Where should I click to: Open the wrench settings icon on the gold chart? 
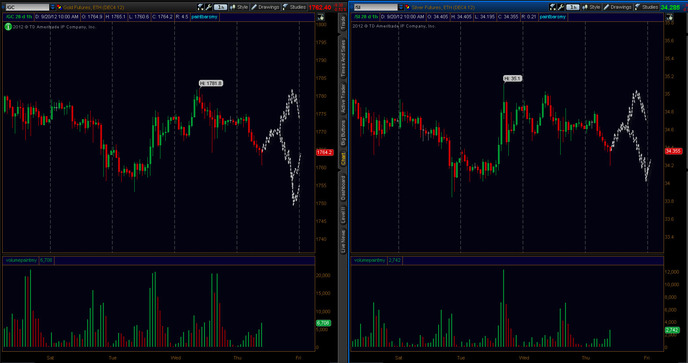click(x=208, y=7)
